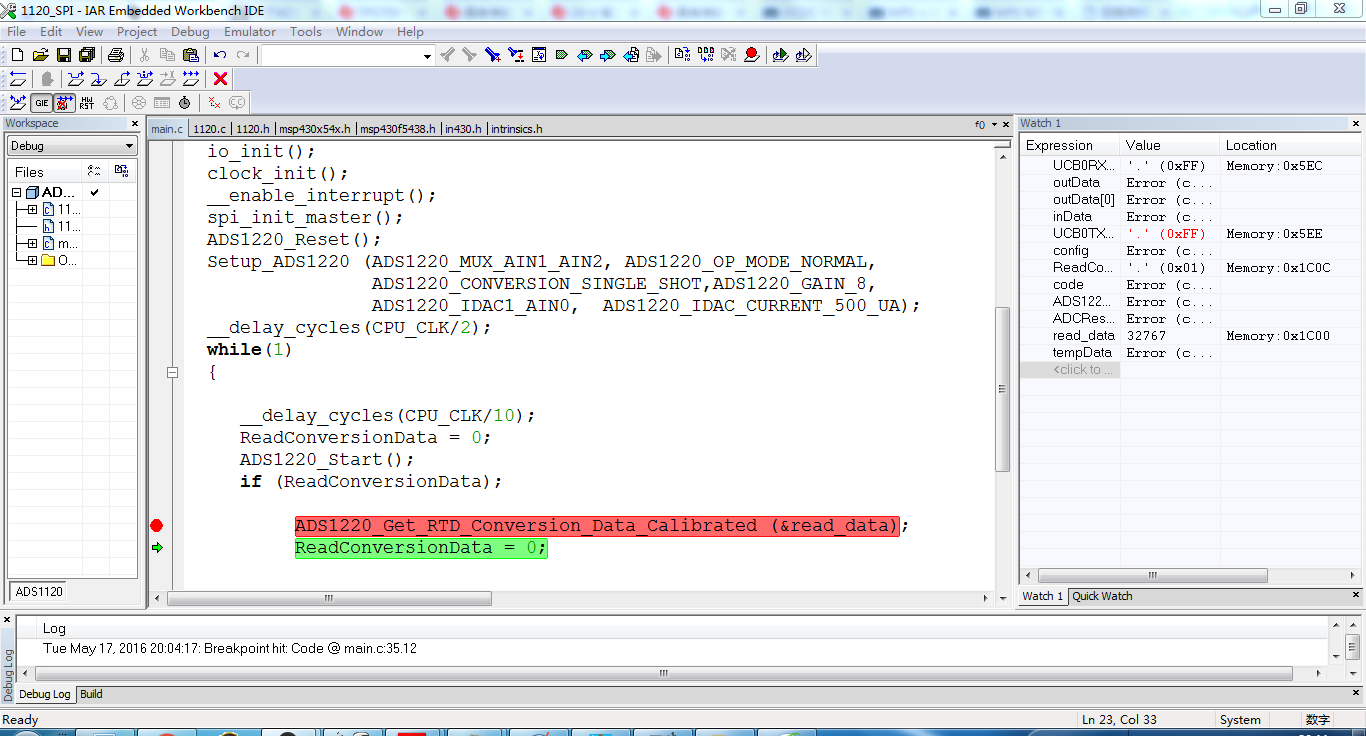
Task: Expand the m... C source file node
Action: [33, 244]
